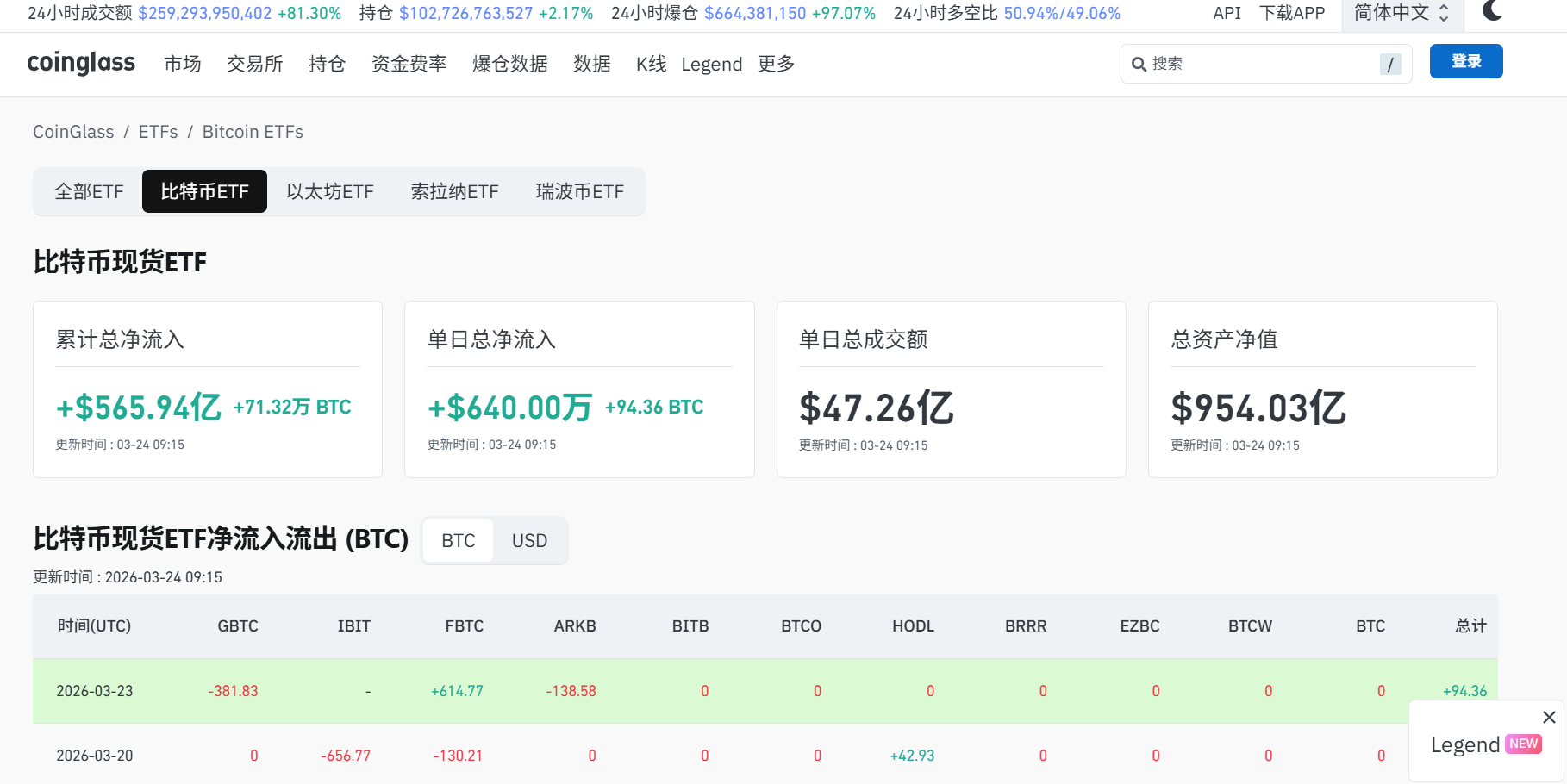This screenshot has height=784, width=1567.
Task: Click the coinglass logo
Action: click(x=81, y=63)
